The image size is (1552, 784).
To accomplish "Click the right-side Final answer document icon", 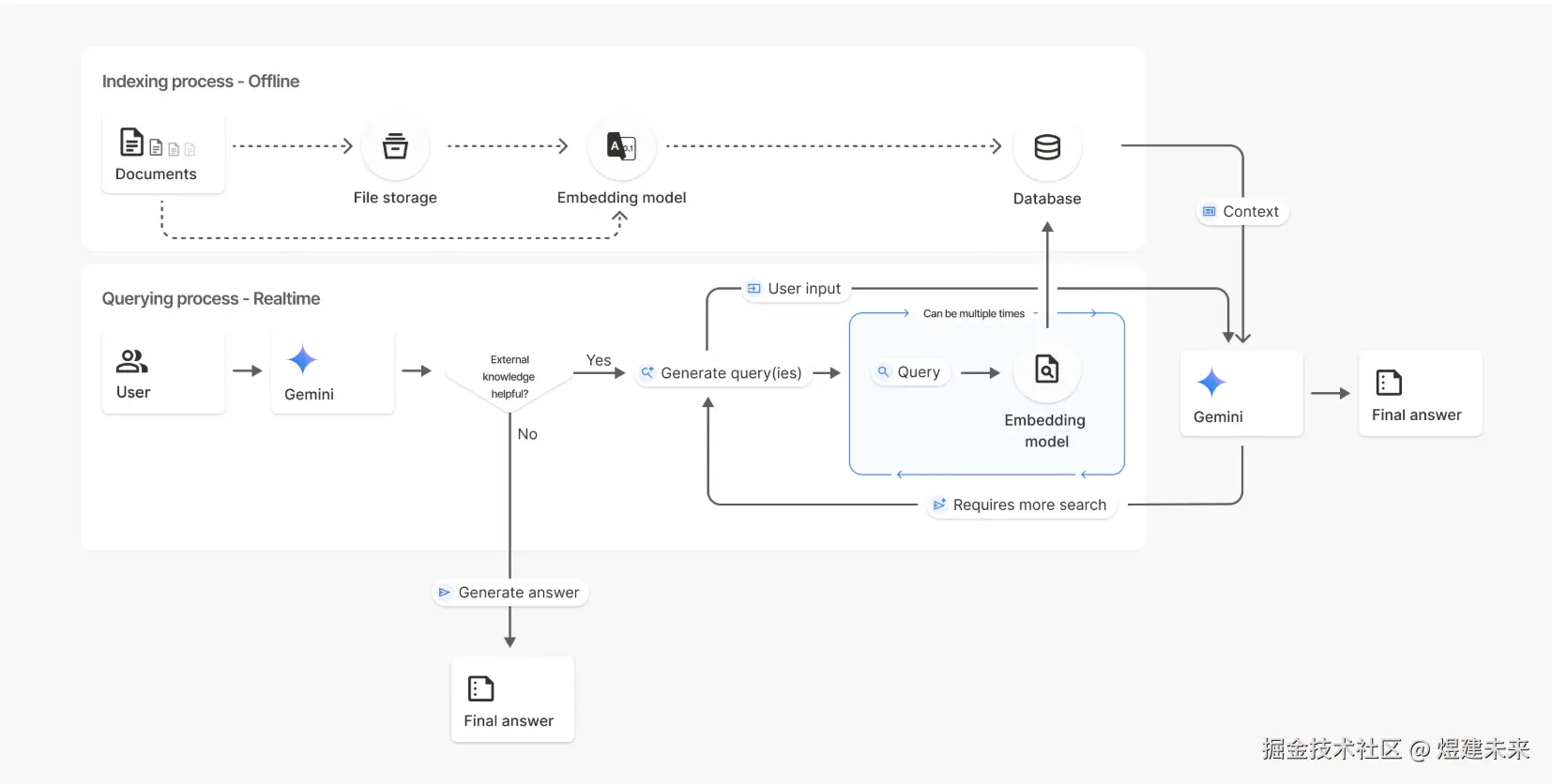I will [x=1388, y=383].
